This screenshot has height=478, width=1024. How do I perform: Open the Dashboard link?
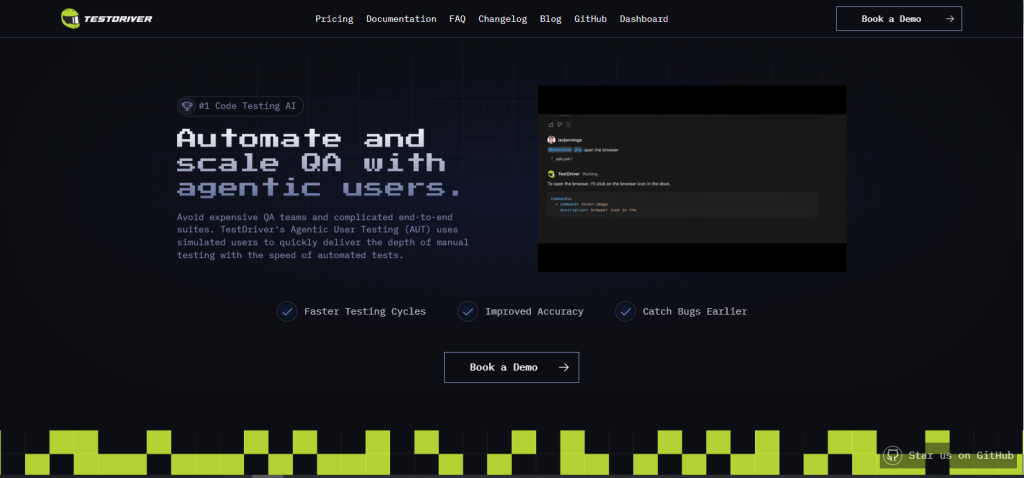tap(644, 19)
